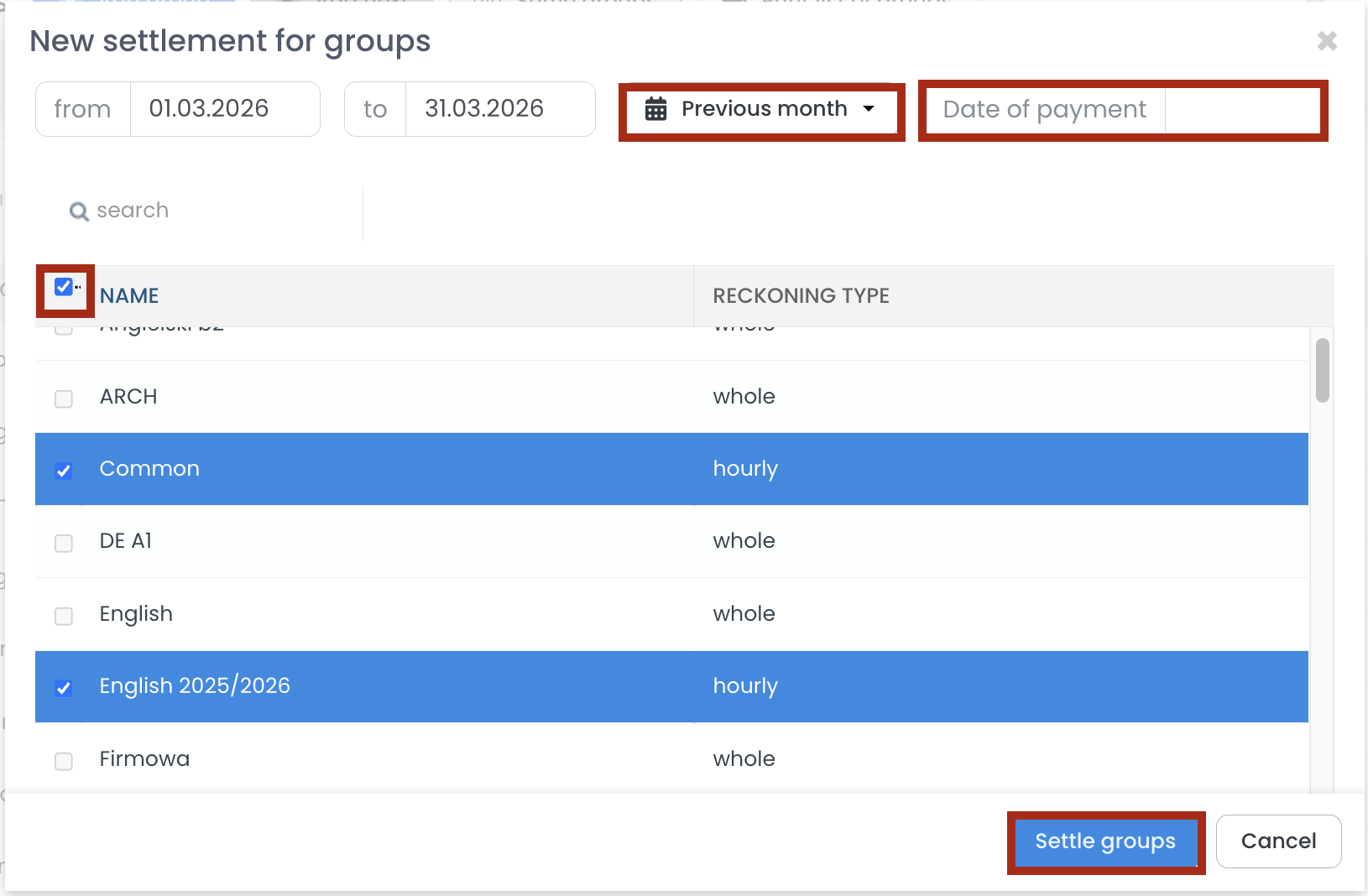
Task: Uncheck the English 2025/2026 checkbox
Action: [x=64, y=689]
